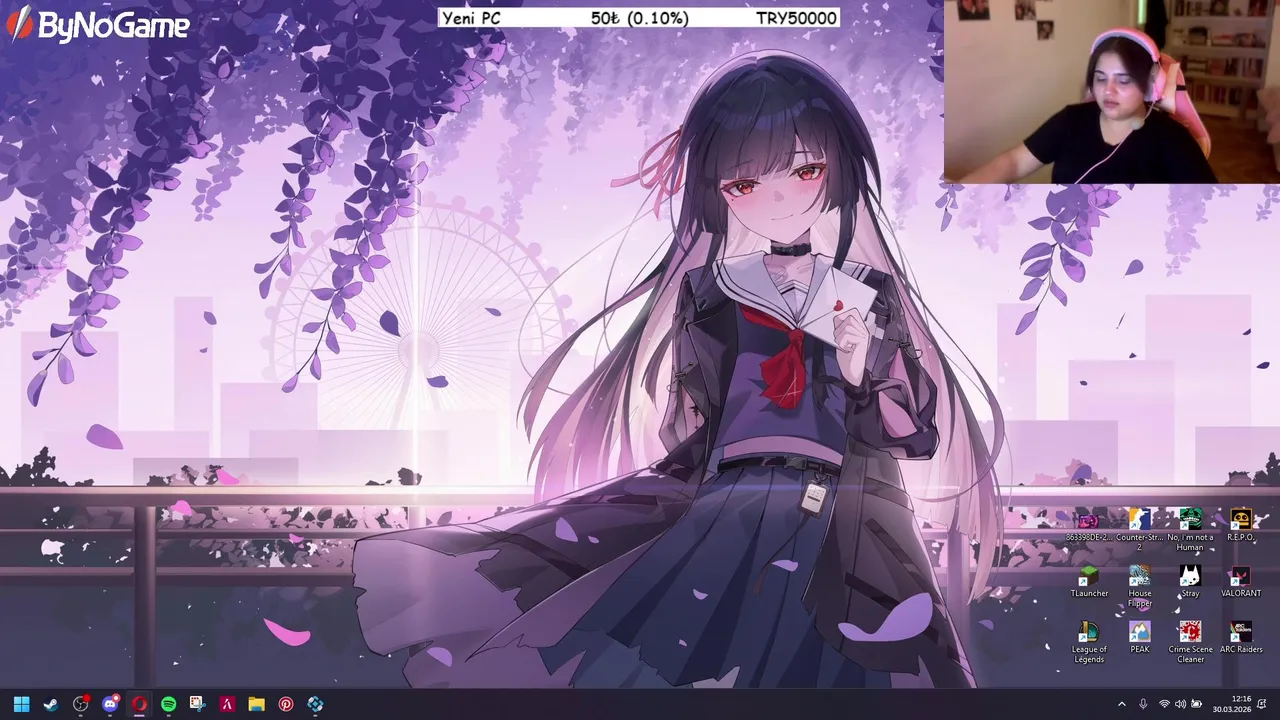Open Steam from the taskbar

(x=51, y=704)
